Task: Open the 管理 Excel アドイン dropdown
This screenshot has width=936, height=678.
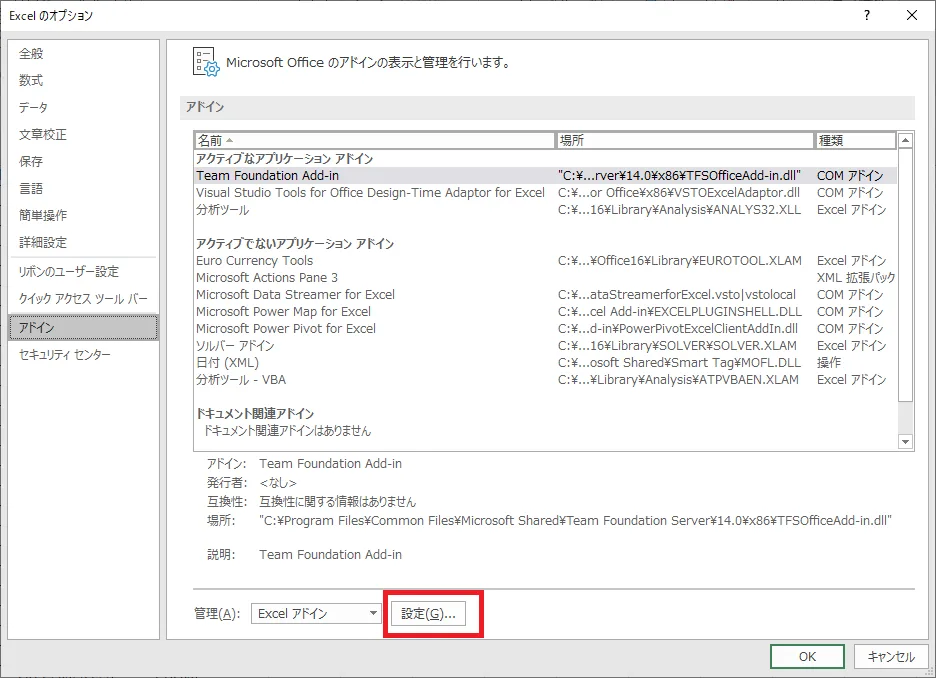Action: pyautogui.click(x=316, y=614)
